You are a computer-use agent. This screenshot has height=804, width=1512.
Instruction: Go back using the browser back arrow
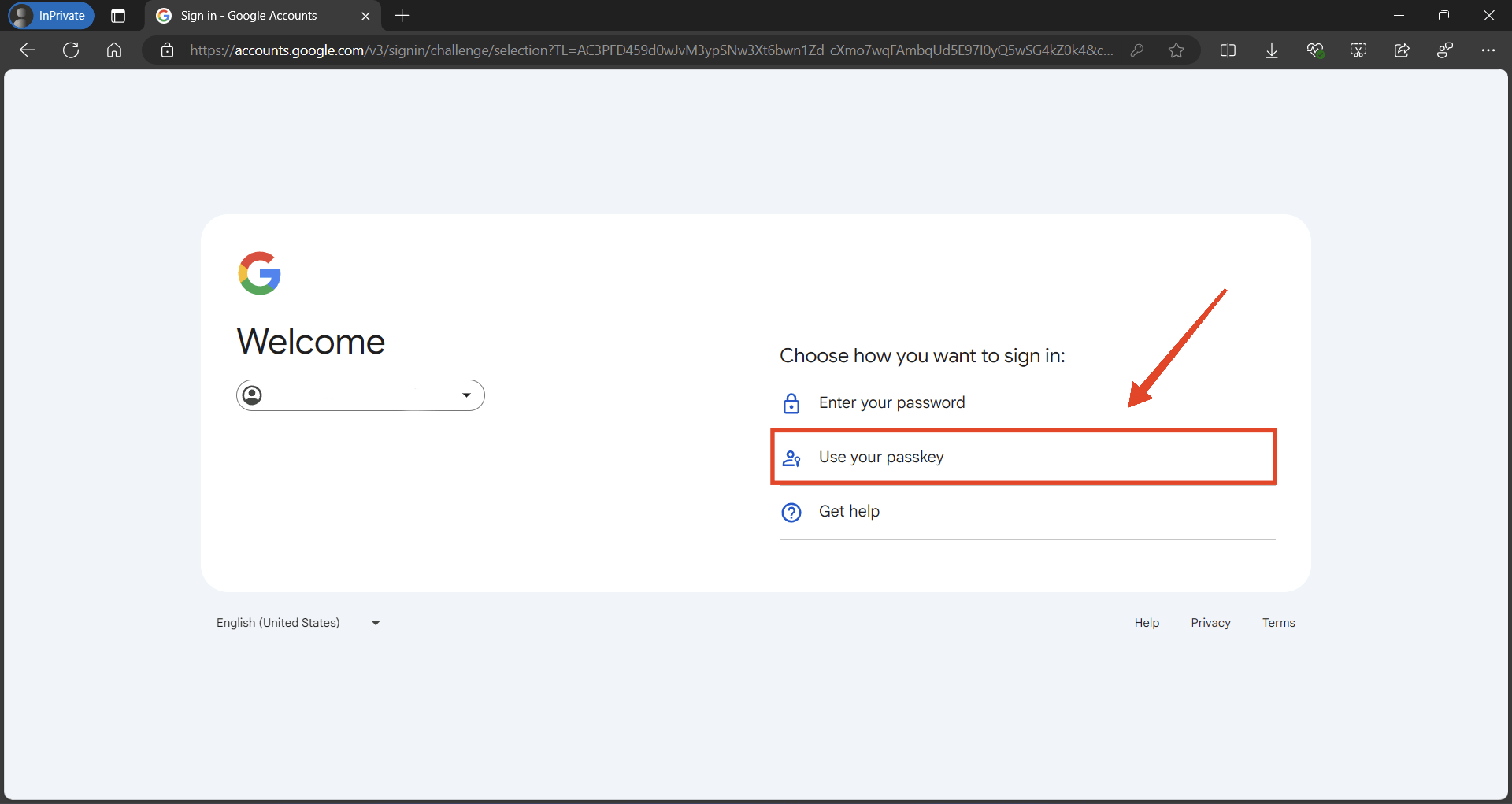click(28, 50)
